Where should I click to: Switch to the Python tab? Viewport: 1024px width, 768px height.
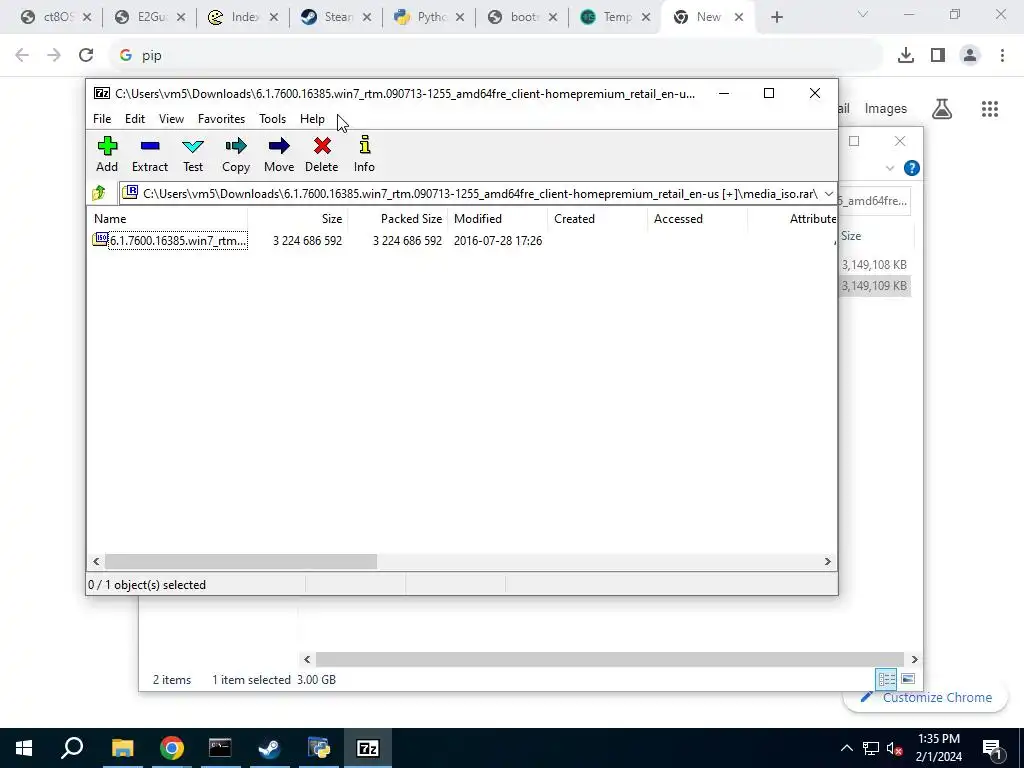pos(430,17)
